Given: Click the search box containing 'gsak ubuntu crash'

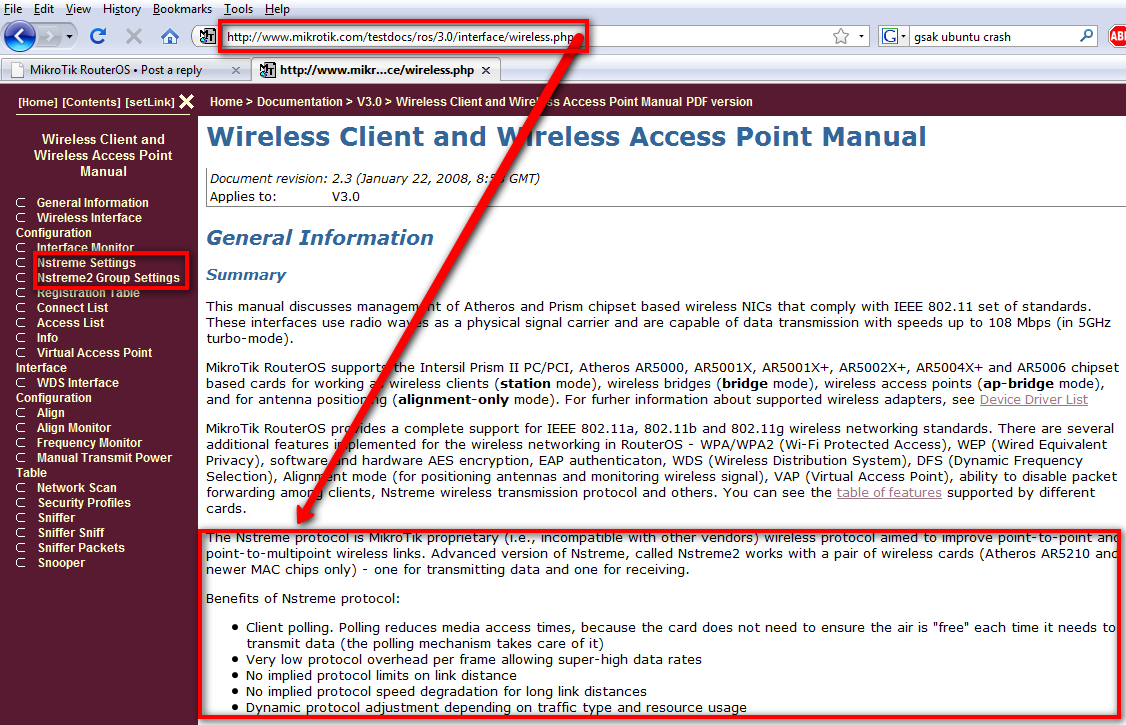Looking at the screenshot, I should pyautogui.click(x=994, y=37).
